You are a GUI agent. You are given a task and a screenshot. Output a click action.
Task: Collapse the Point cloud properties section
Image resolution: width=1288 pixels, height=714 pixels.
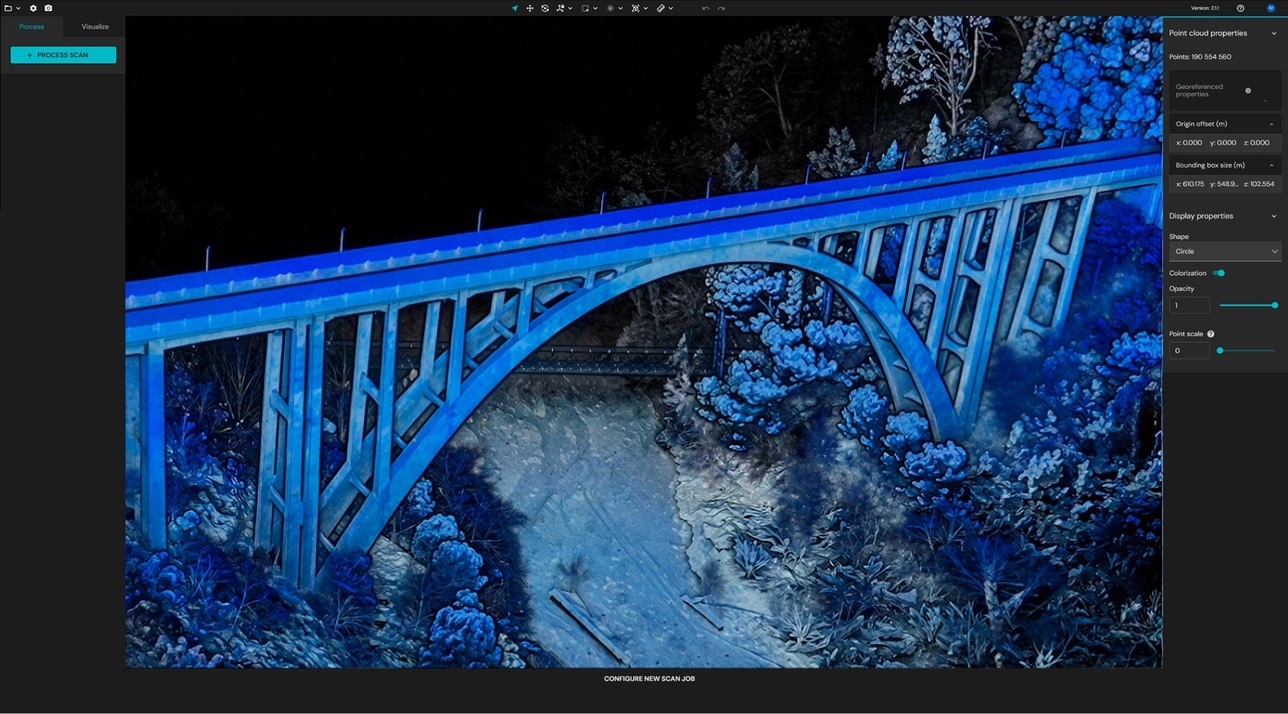[x=1273, y=33]
